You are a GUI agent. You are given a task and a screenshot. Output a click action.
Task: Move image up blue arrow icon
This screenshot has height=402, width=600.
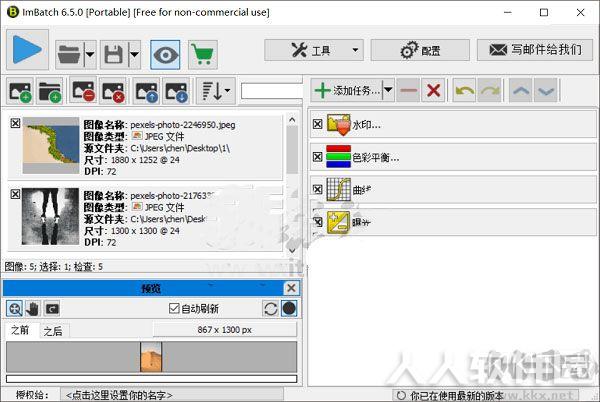[x=146, y=91]
